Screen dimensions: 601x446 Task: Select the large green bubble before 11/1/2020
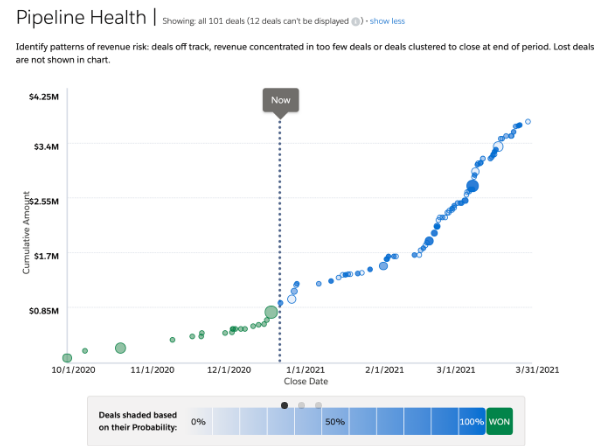click(x=120, y=348)
